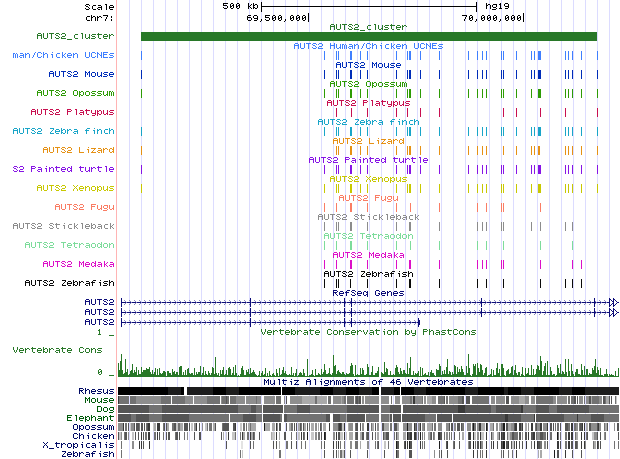Open the RefSeq Genes track title

(368, 293)
